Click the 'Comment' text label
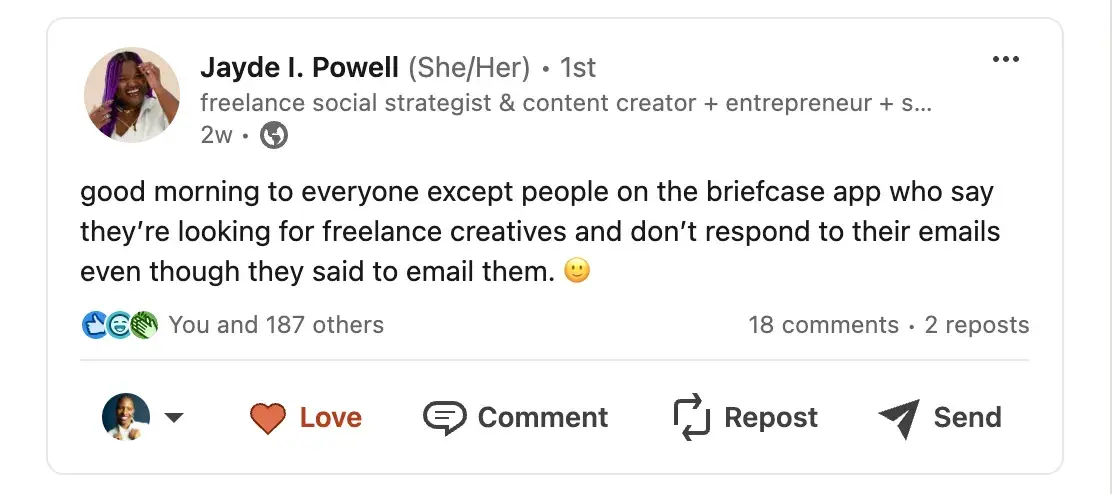 pos(542,418)
